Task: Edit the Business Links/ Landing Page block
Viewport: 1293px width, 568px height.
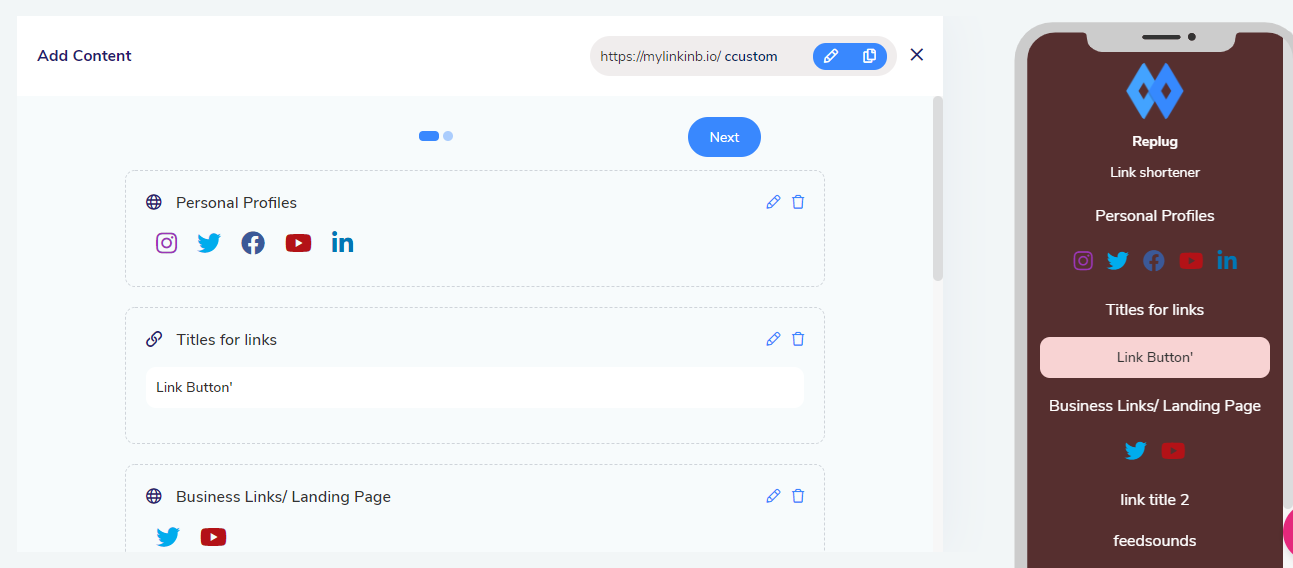Action: [x=773, y=496]
